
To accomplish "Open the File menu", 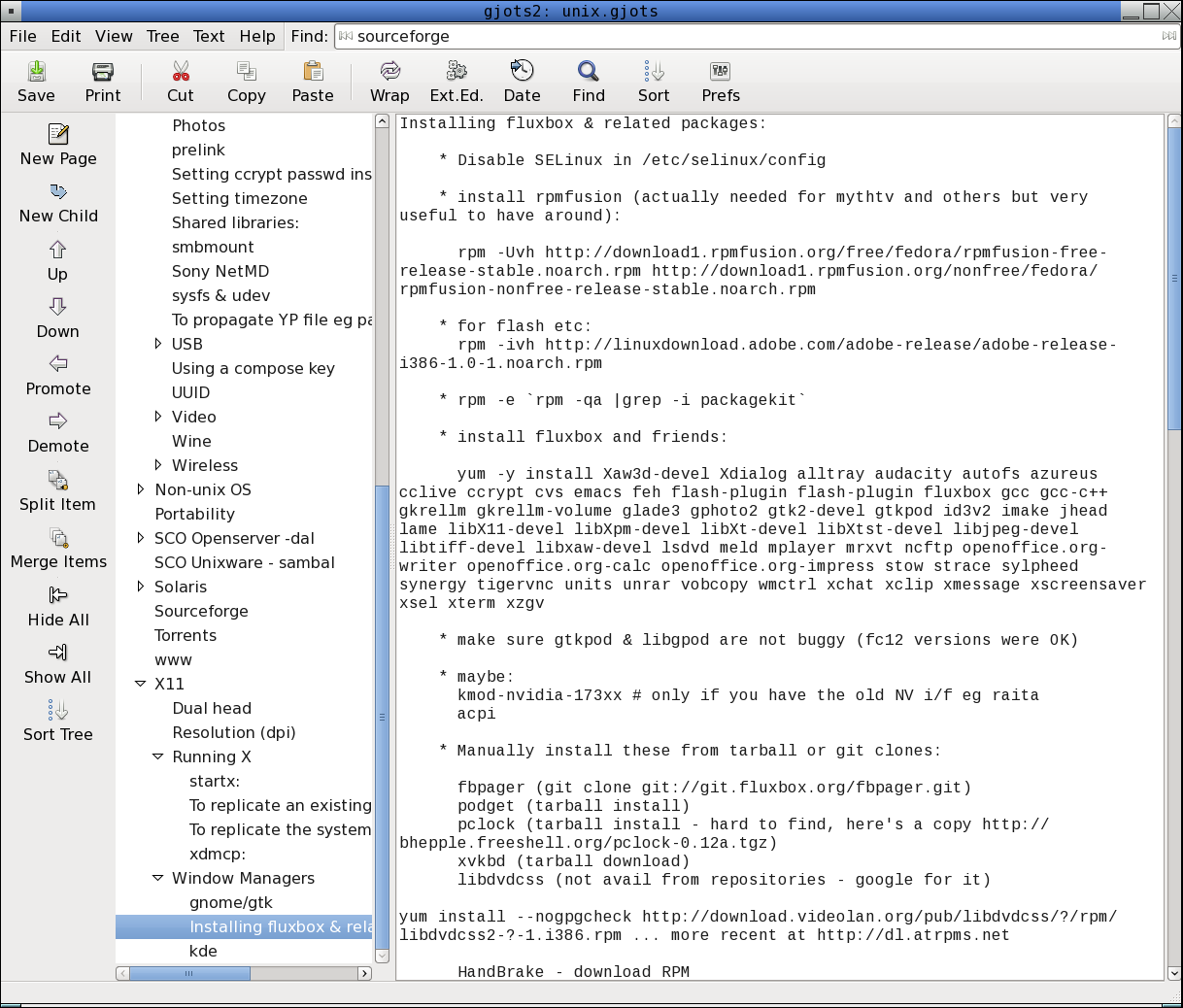I will 22,36.
